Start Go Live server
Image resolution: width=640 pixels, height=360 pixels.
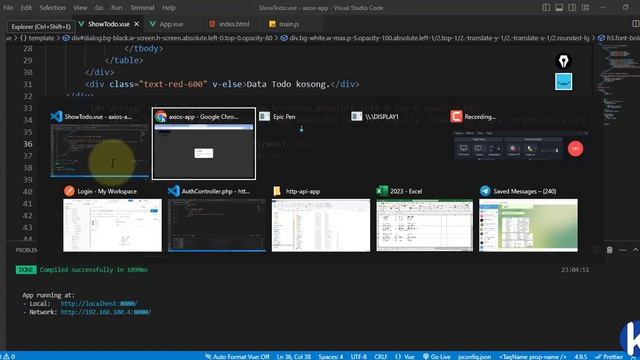[436, 356]
